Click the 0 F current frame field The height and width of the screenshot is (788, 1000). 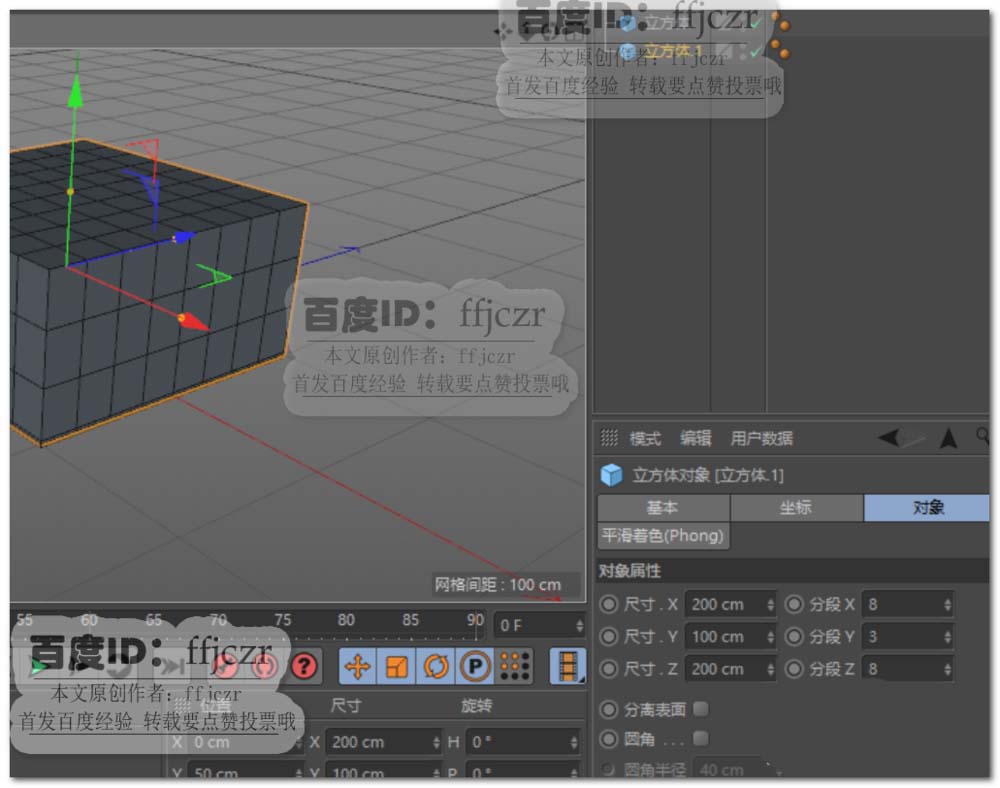coord(540,625)
